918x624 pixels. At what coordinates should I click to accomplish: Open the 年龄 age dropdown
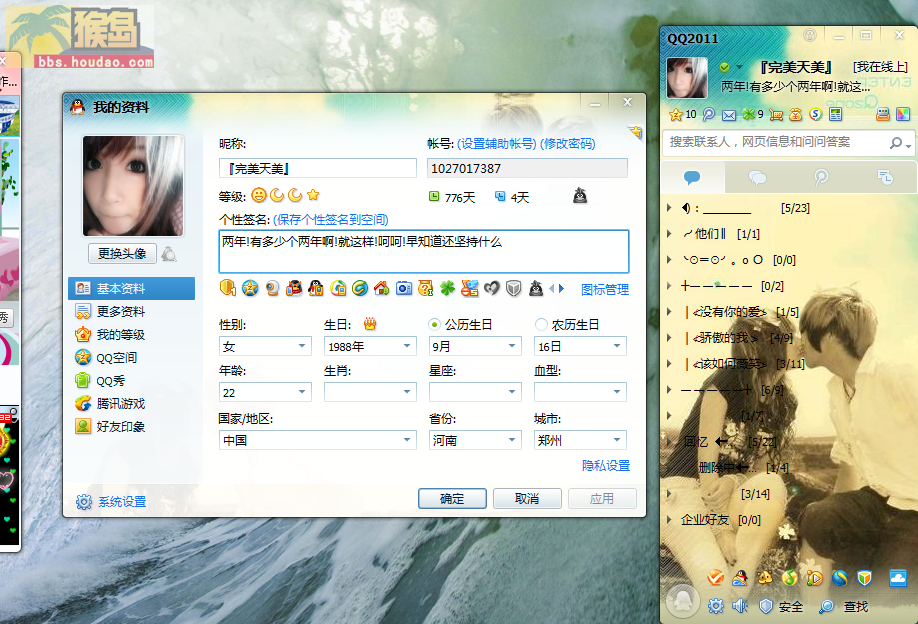tap(265, 392)
